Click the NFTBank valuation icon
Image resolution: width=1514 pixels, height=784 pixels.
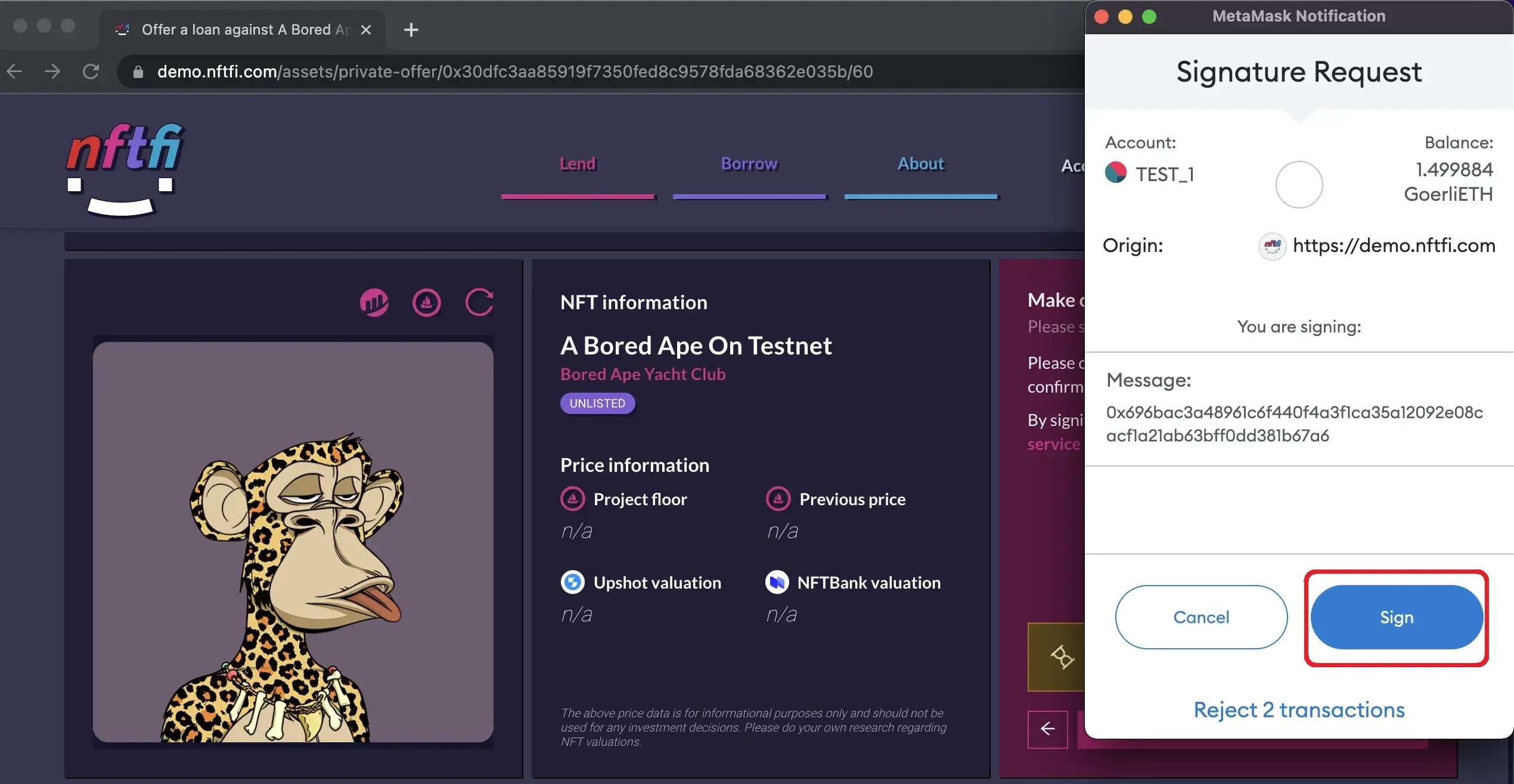coord(777,582)
